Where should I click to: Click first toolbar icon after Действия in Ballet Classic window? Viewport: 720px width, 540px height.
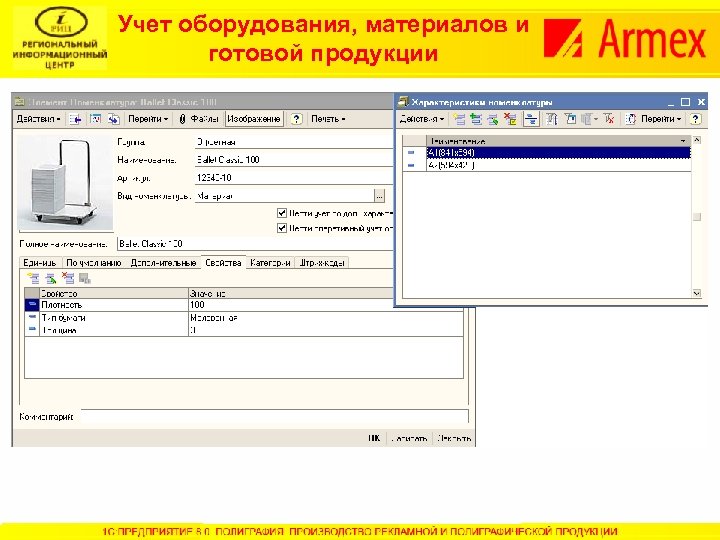point(76,119)
